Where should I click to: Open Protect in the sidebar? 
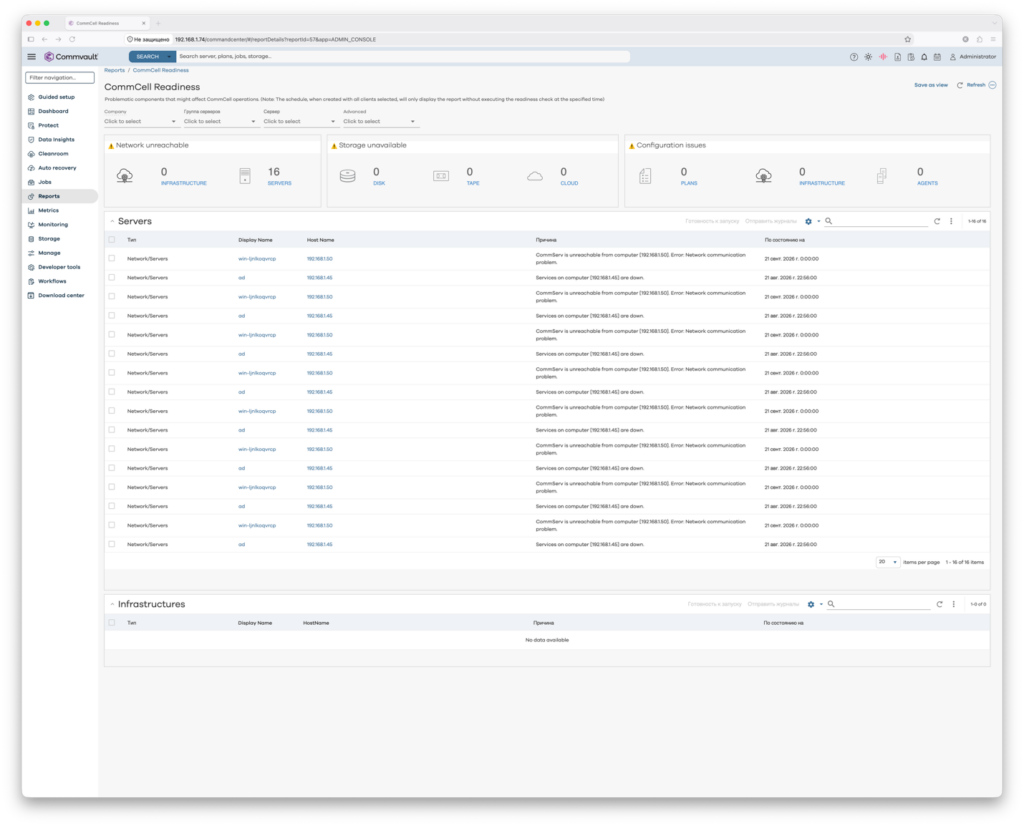coord(48,125)
